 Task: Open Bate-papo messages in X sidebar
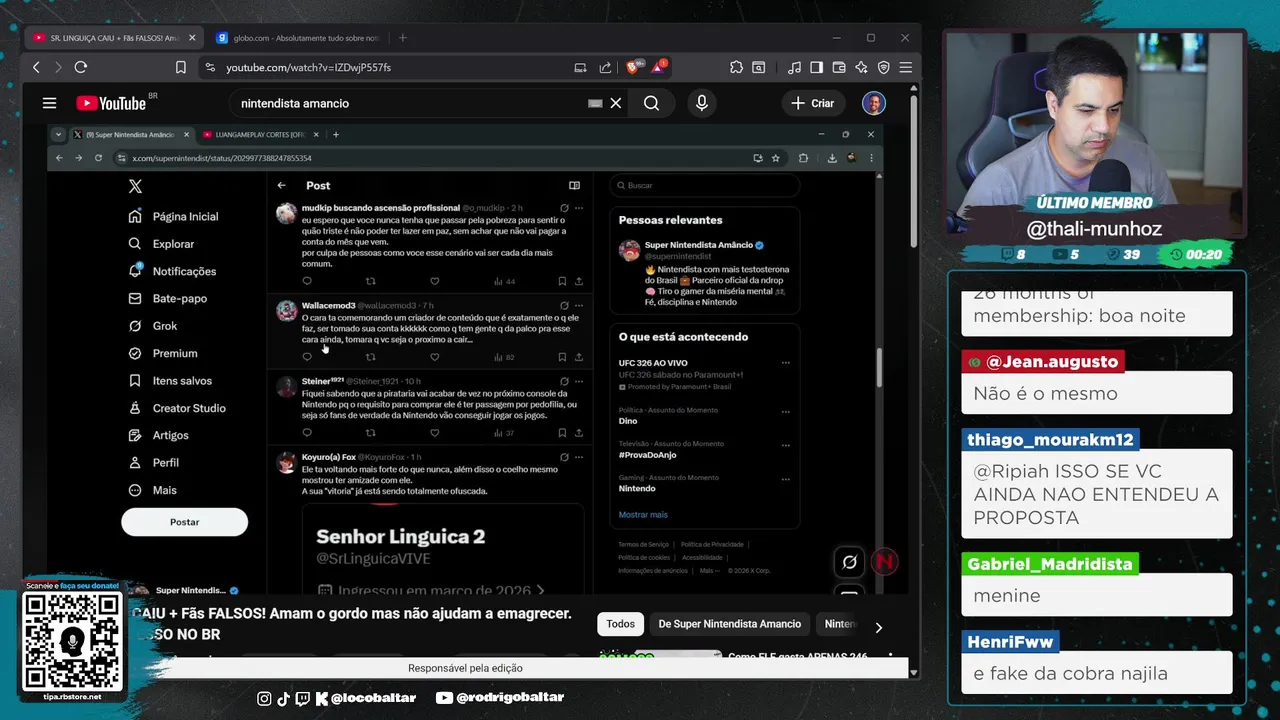coord(167,298)
